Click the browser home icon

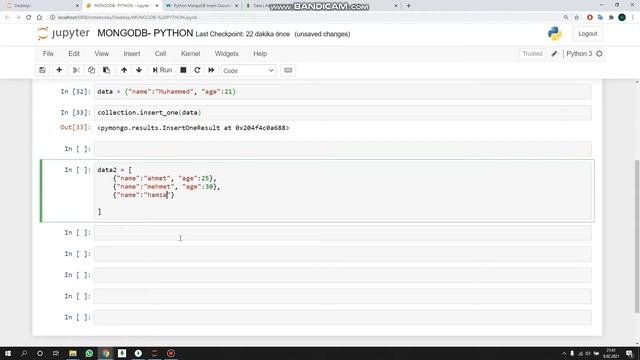[x=39, y=17]
